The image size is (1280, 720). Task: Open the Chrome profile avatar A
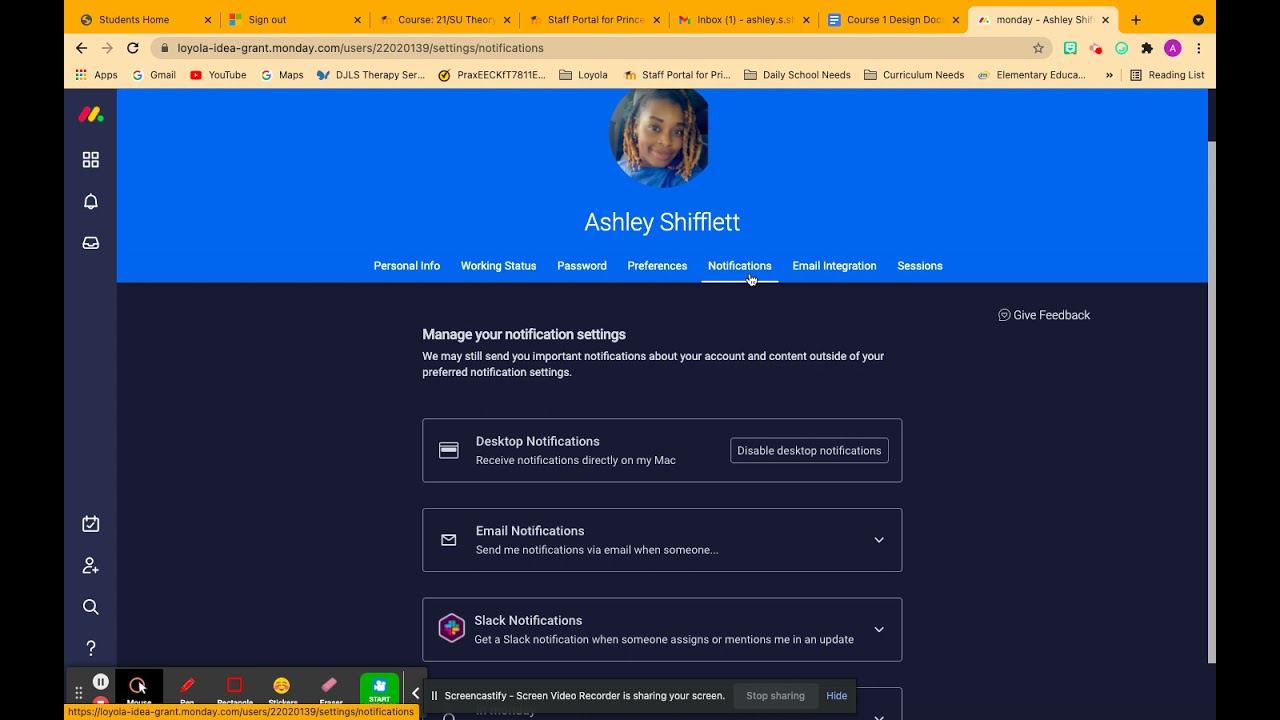click(x=1173, y=48)
